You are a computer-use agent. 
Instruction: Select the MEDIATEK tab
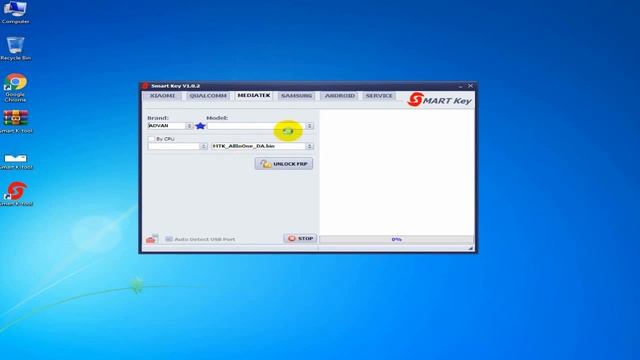pyautogui.click(x=253, y=95)
